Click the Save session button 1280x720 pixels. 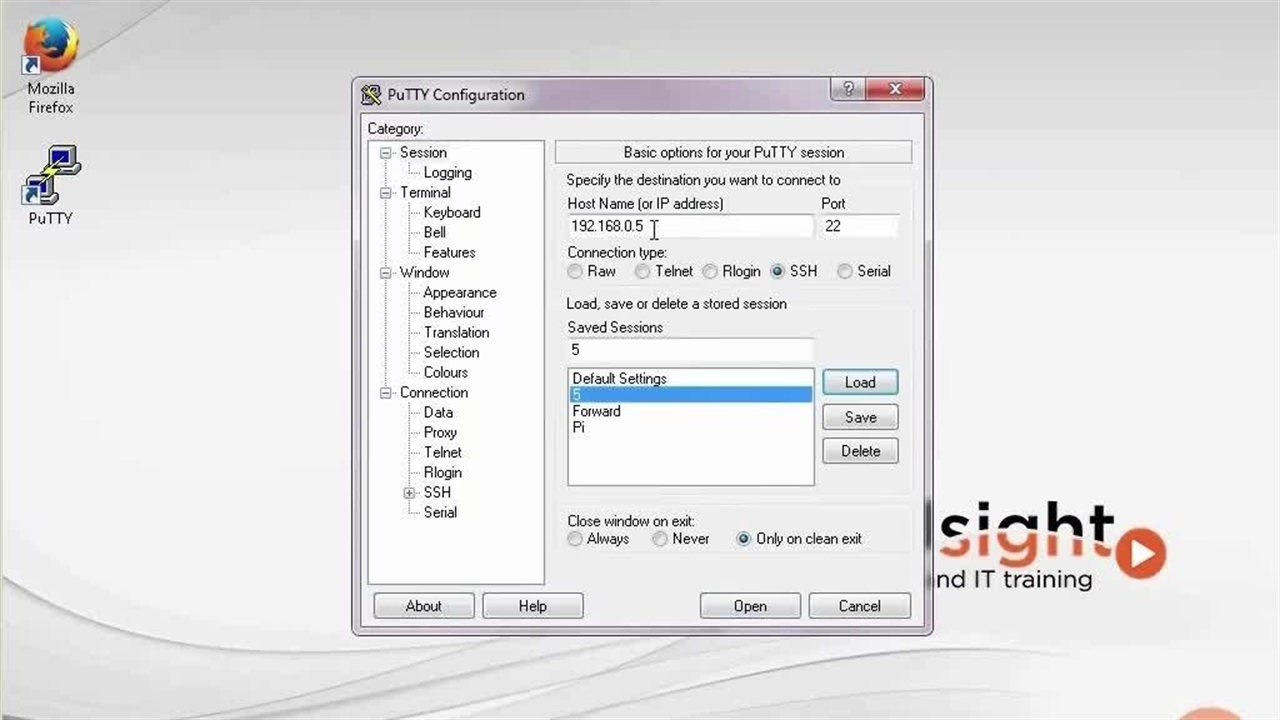(x=860, y=417)
